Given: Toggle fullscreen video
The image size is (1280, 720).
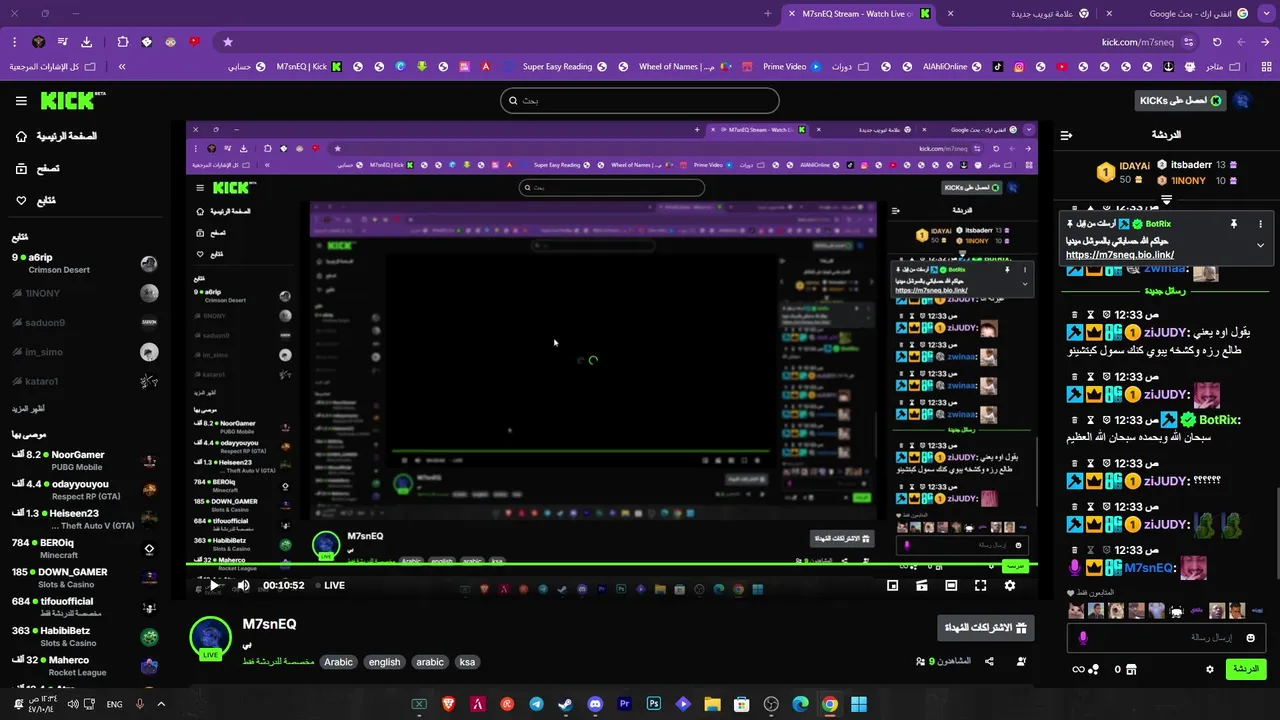Looking at the screenshot, I should (980, 586).
